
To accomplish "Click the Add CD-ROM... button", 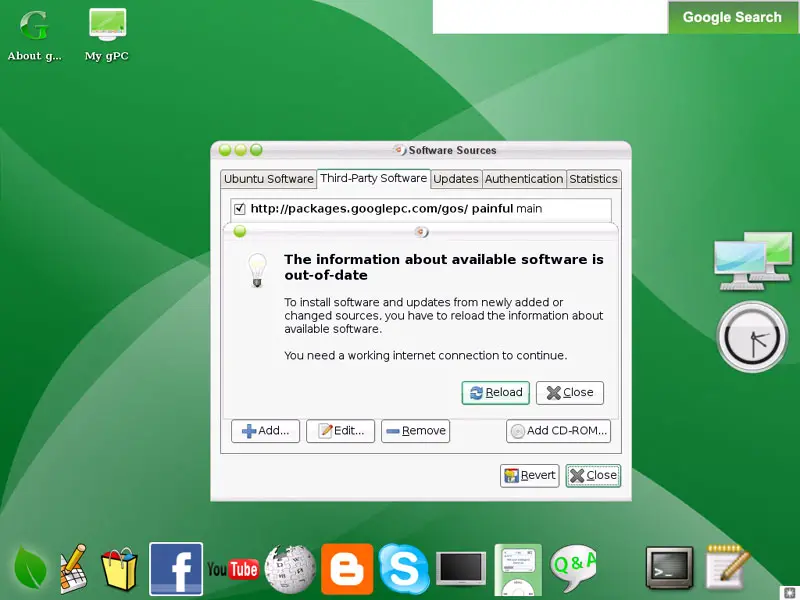I will click(x=559, y=431).
